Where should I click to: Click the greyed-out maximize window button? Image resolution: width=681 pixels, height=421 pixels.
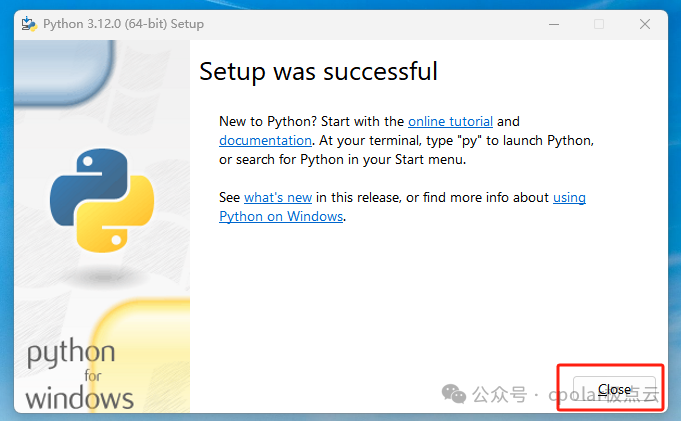[x=599, y=24]
